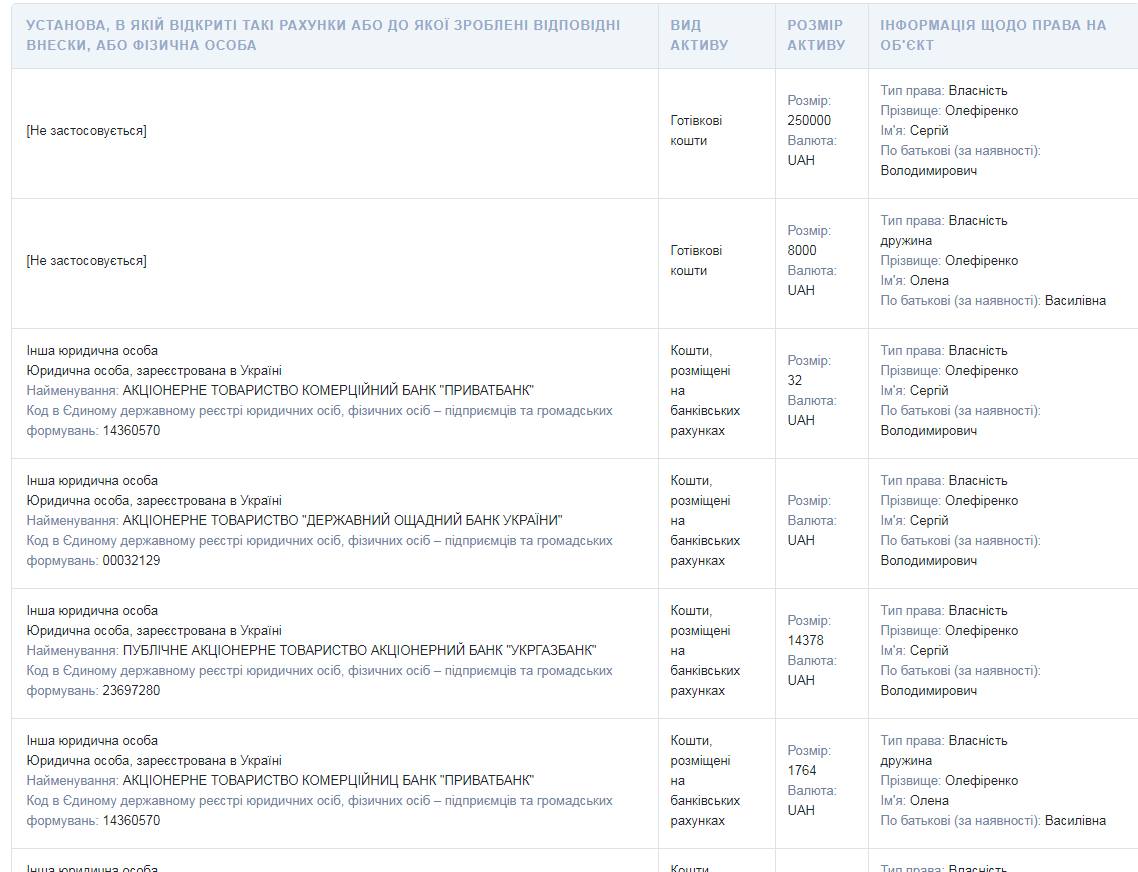Click the amount 32 in the first ПриватБанк row
The height and width of the screenshot is (872, 1138).
pyautogui.click(x=795, y=380)
